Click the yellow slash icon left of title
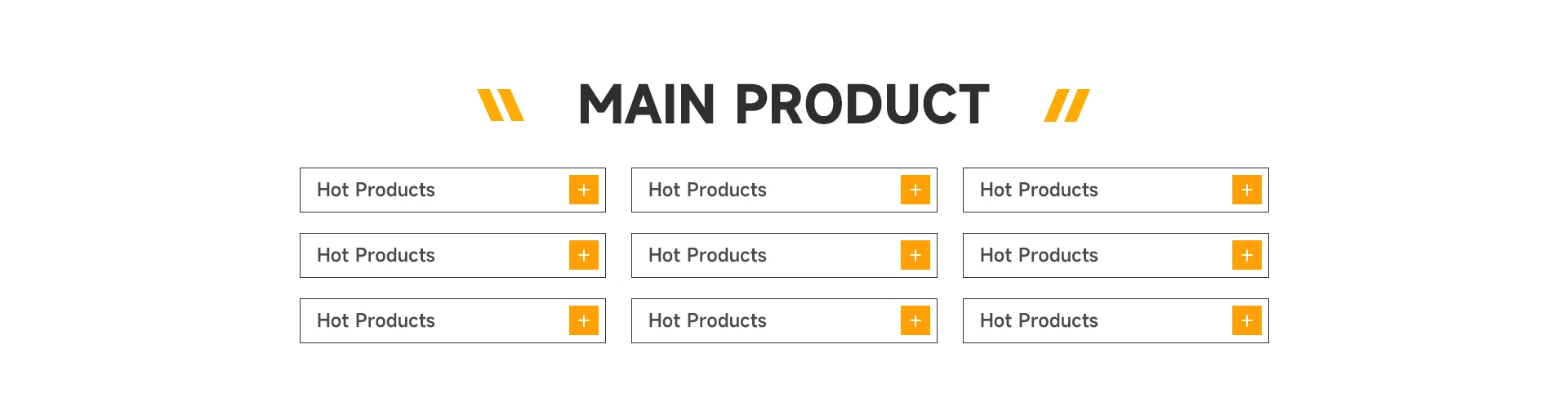 [x=501, y=105]
